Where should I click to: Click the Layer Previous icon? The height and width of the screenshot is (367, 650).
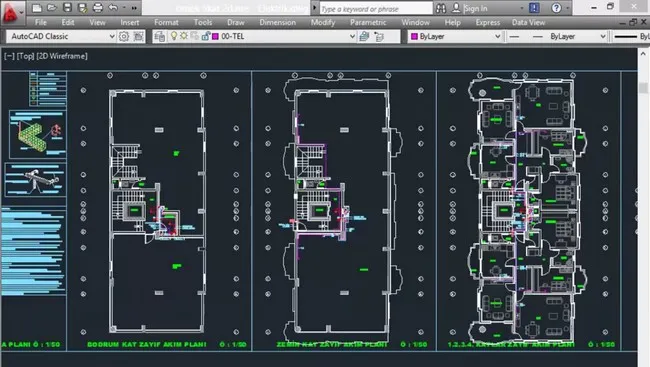tap(379, 36)
